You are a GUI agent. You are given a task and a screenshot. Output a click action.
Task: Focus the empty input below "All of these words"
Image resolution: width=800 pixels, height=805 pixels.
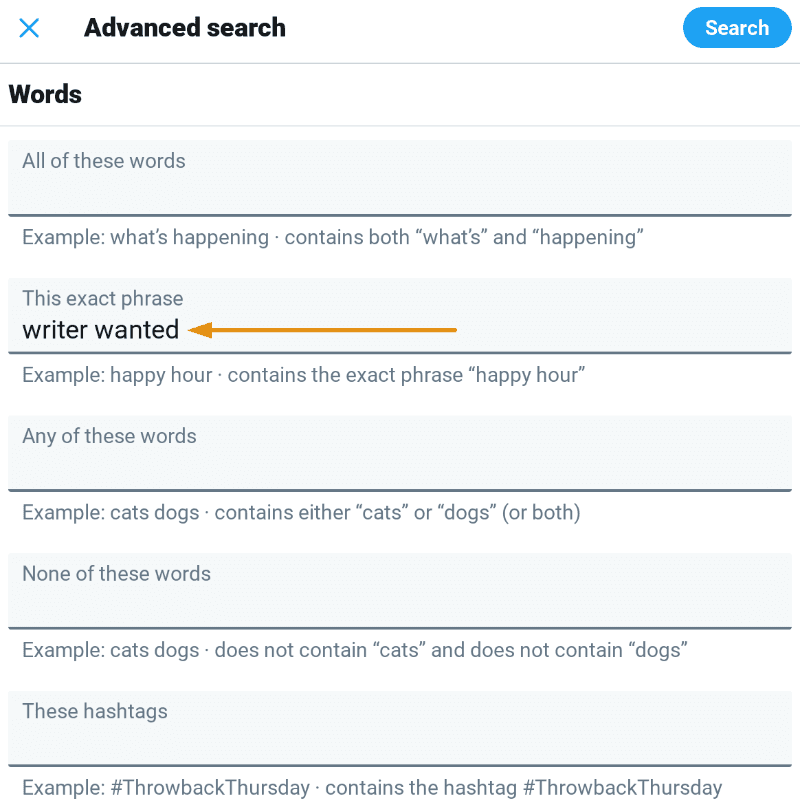(400, 193)
